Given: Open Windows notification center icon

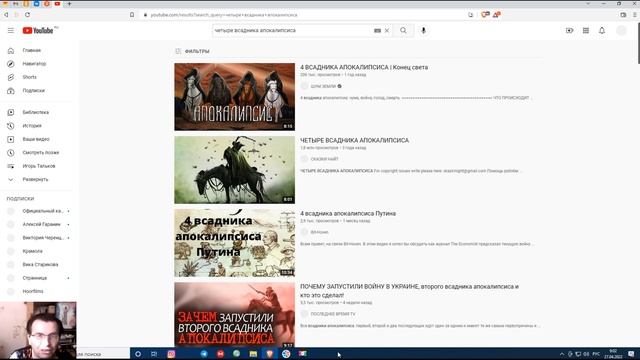Looking at the screenshot, I should click(x=631, y=354).
